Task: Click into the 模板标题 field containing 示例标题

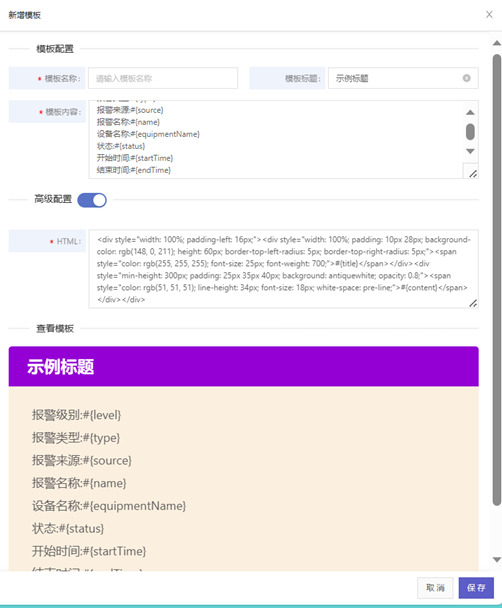Action: 396,78
